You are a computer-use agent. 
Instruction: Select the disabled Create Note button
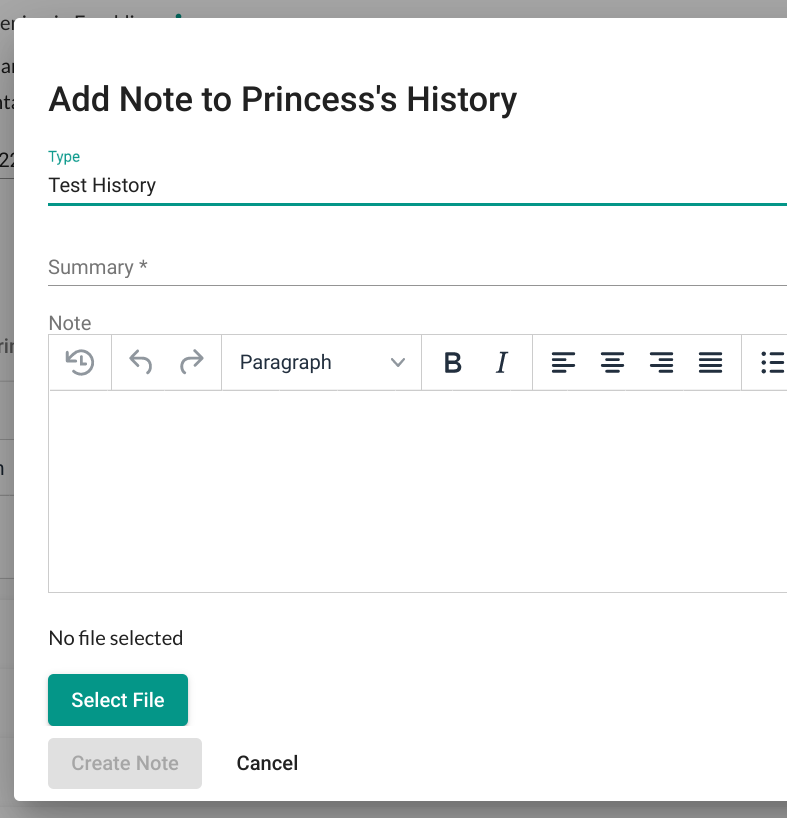pos(125,763)
